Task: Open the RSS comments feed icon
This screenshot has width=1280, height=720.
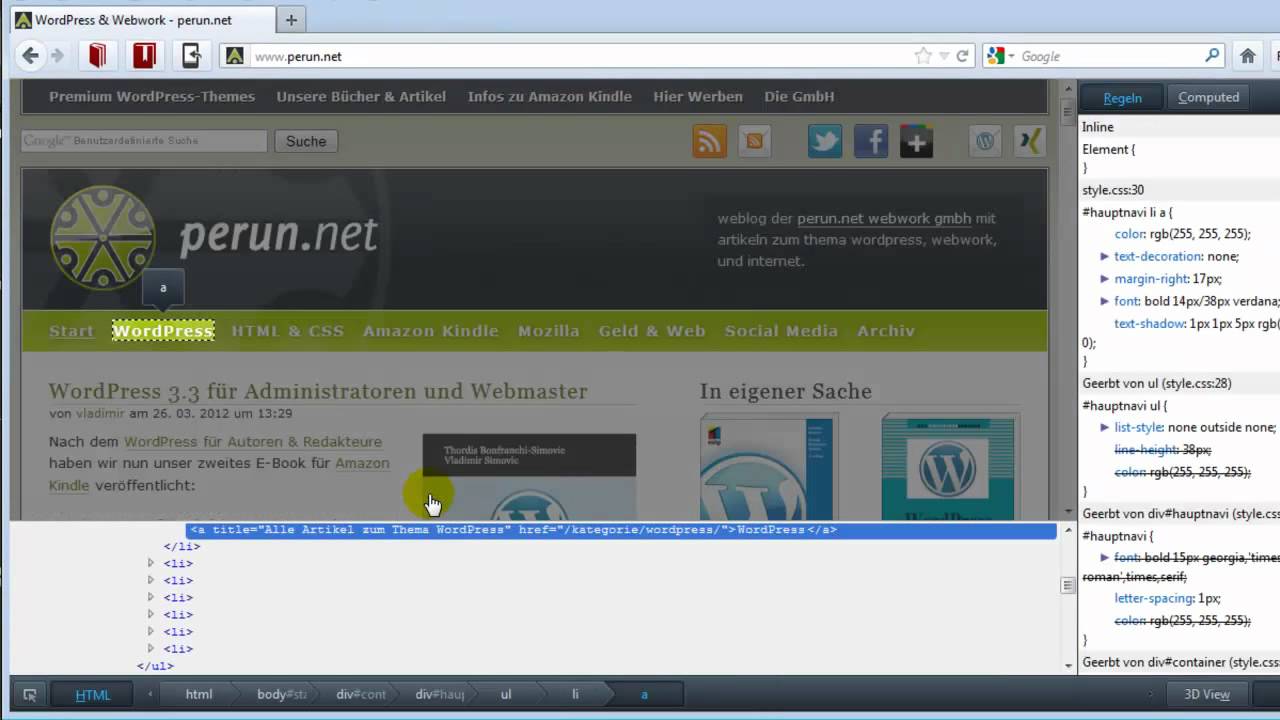Action: (x=755, y=141)
